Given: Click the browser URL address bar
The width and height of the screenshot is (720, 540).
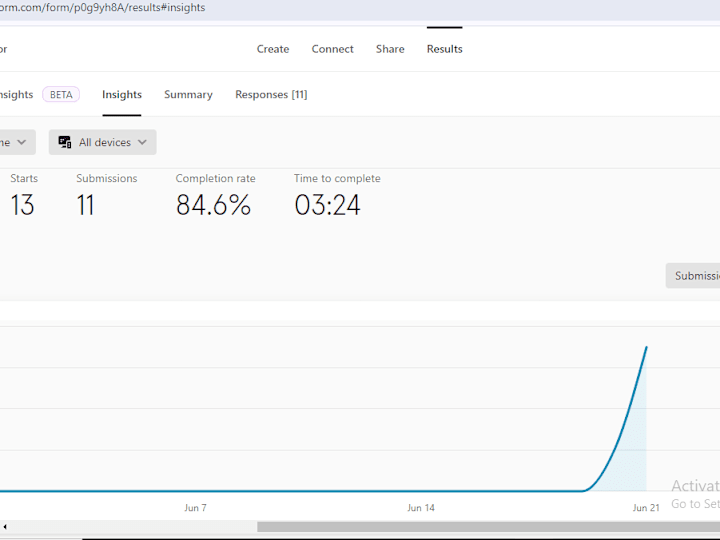Looking at the screenshot, I should (360, 8).
